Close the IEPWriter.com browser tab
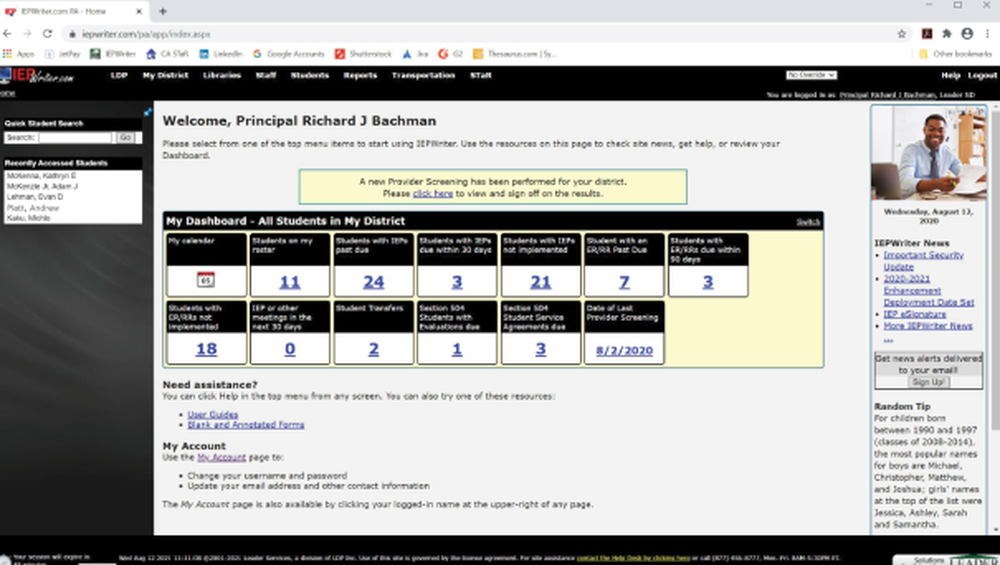Screen dimensions: 1000x565 (x=139, y=11)
